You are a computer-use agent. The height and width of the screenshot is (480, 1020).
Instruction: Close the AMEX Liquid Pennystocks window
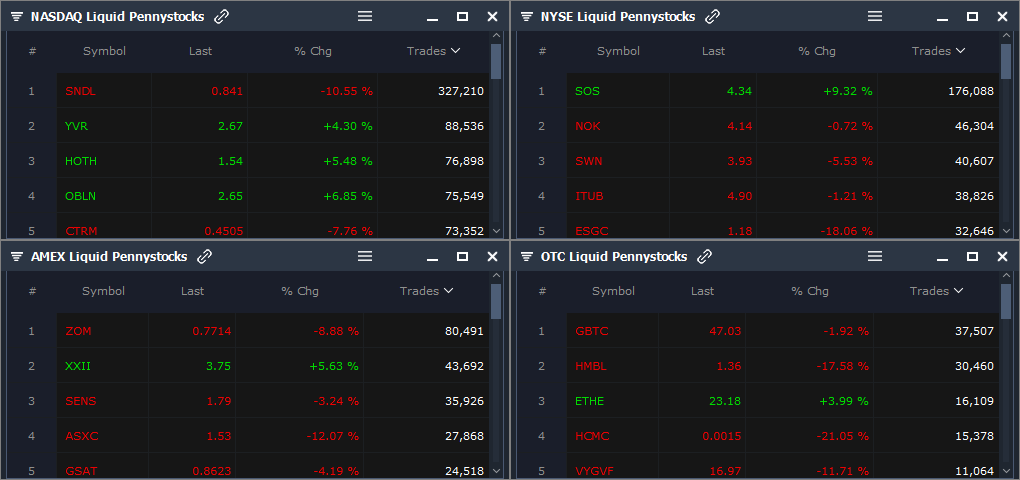492,257
